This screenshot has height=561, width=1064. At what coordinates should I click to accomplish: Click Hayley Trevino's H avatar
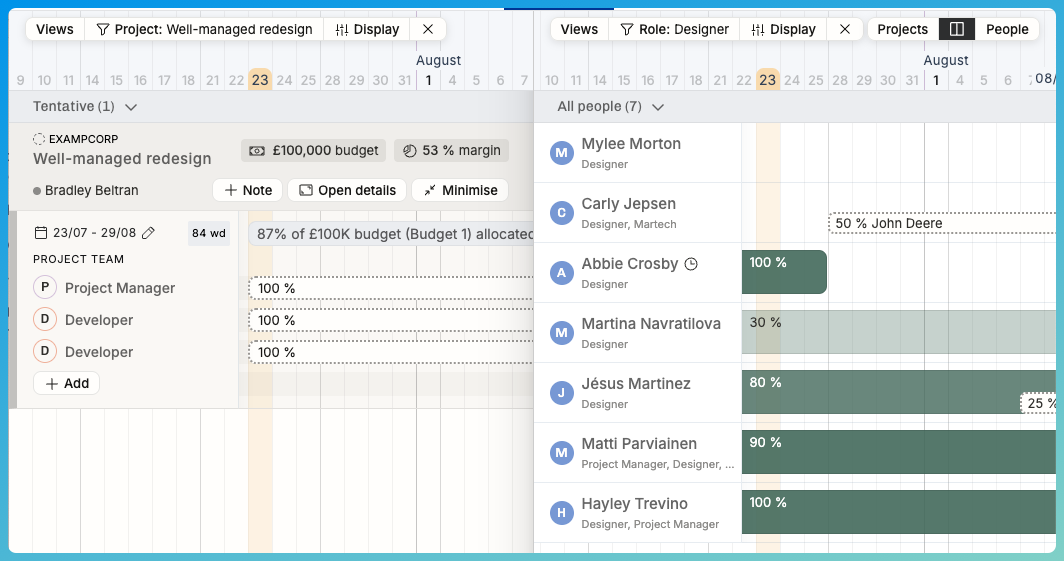(x=561, y=512)
